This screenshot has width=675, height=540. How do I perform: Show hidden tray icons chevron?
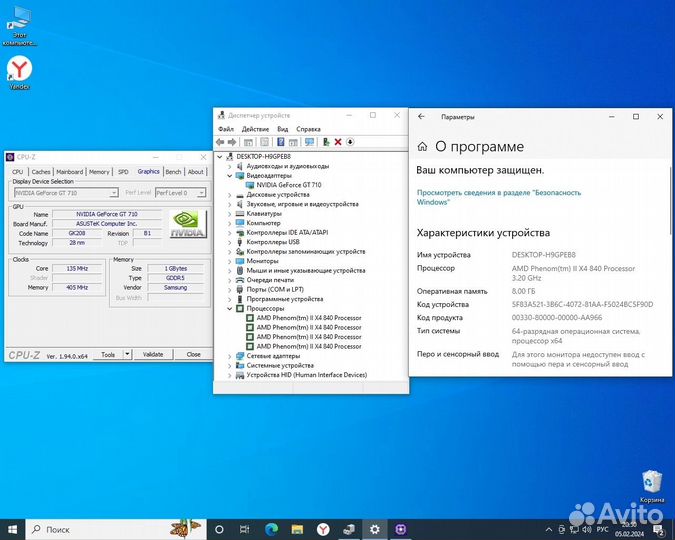[549, 529]
